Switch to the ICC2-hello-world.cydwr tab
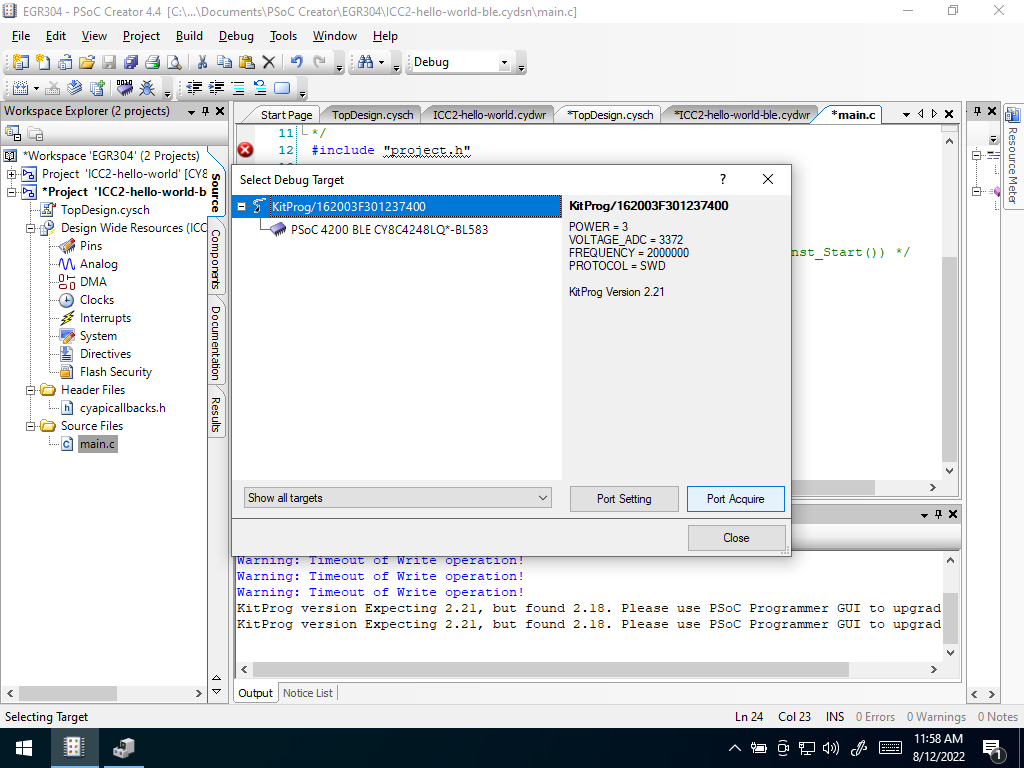 click(489, 115)
